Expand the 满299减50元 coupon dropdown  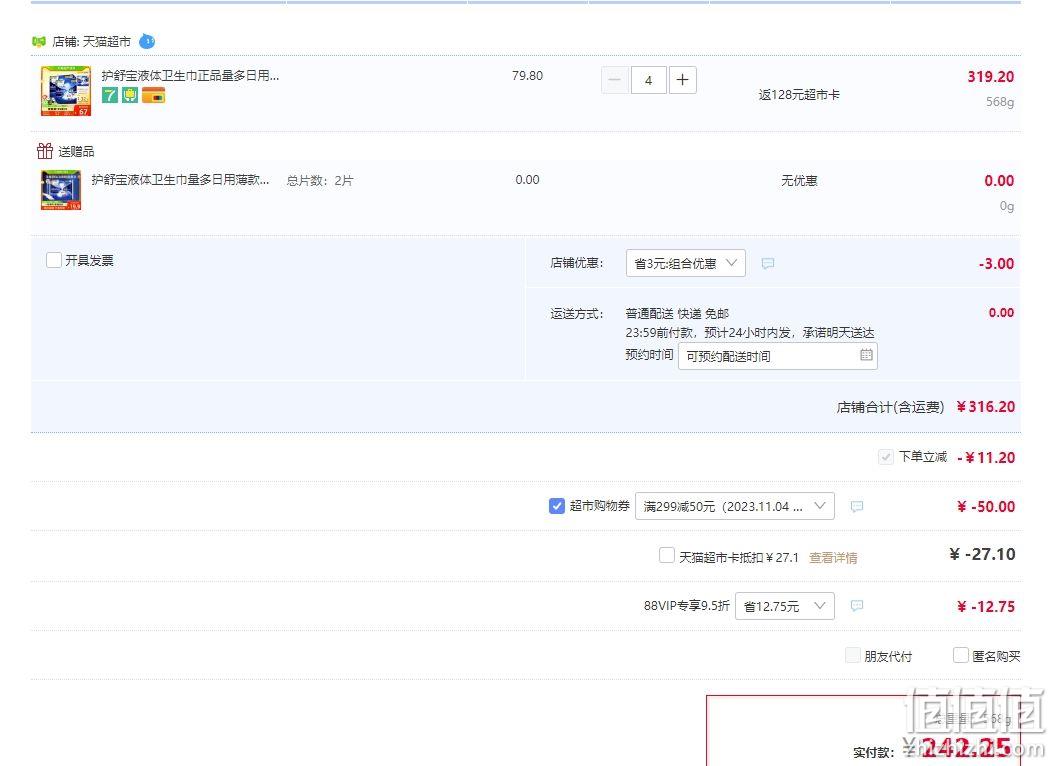[735, 506]
